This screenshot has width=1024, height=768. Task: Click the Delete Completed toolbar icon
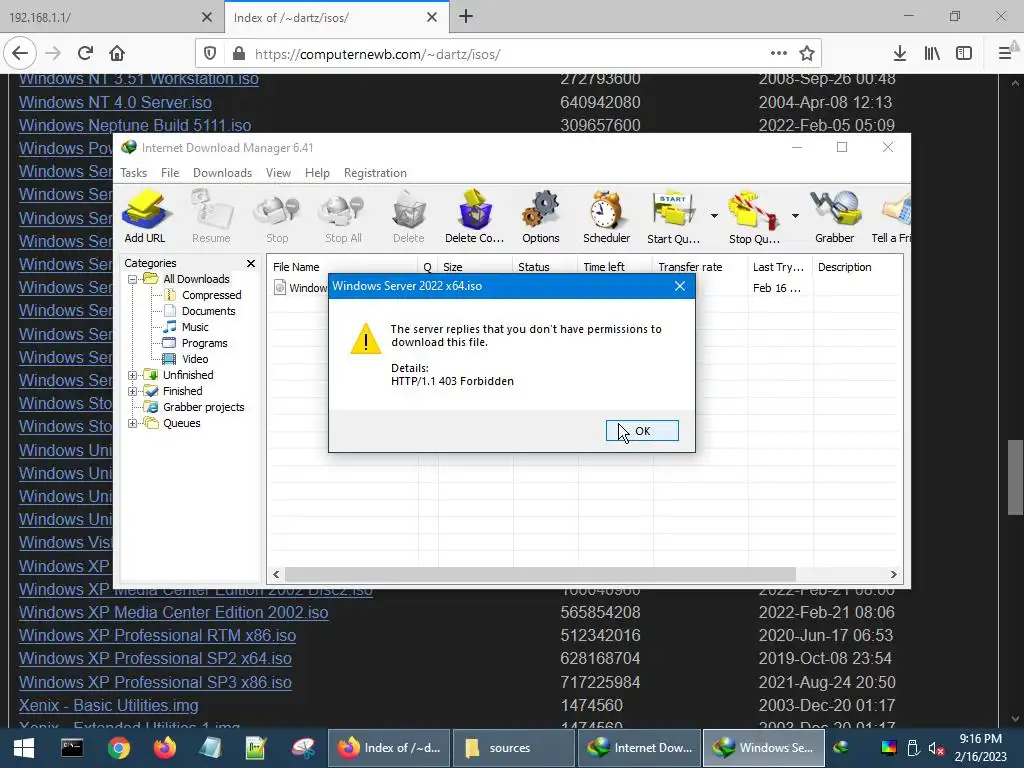tap(475, 216)
